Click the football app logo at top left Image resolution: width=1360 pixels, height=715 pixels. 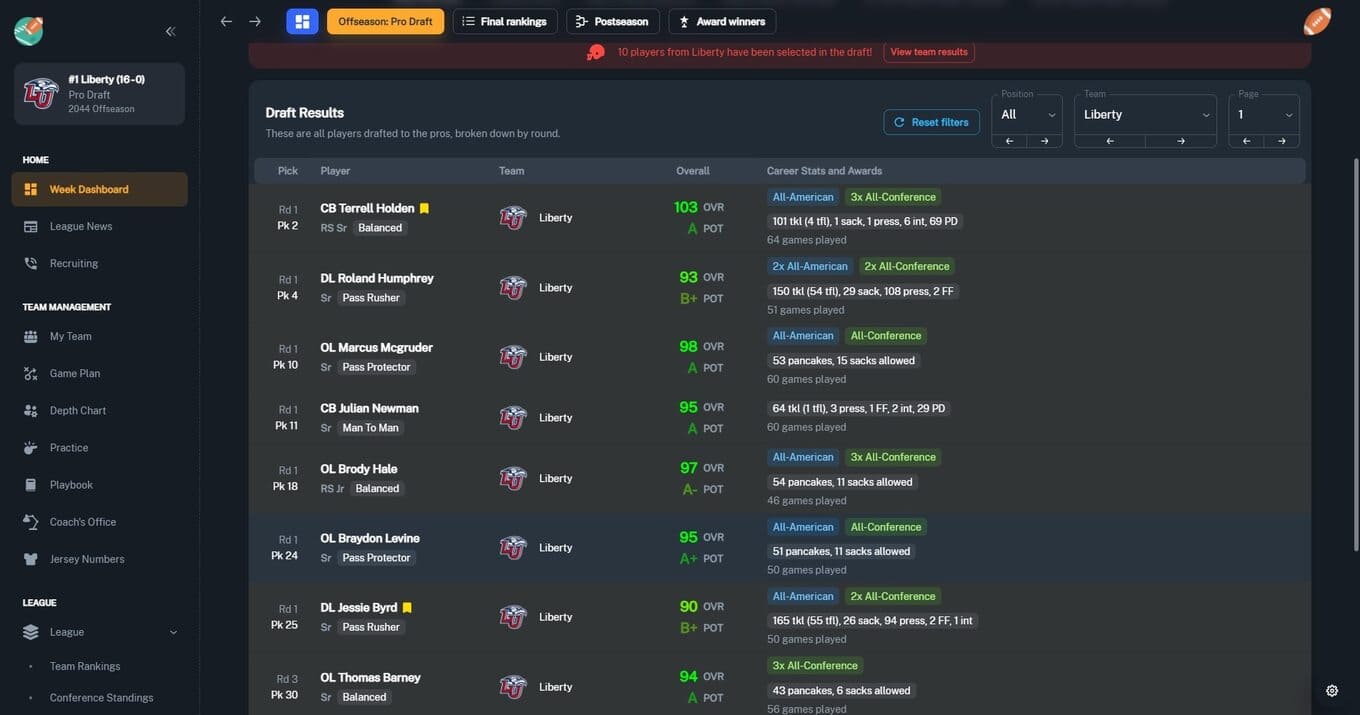point(29,31)
